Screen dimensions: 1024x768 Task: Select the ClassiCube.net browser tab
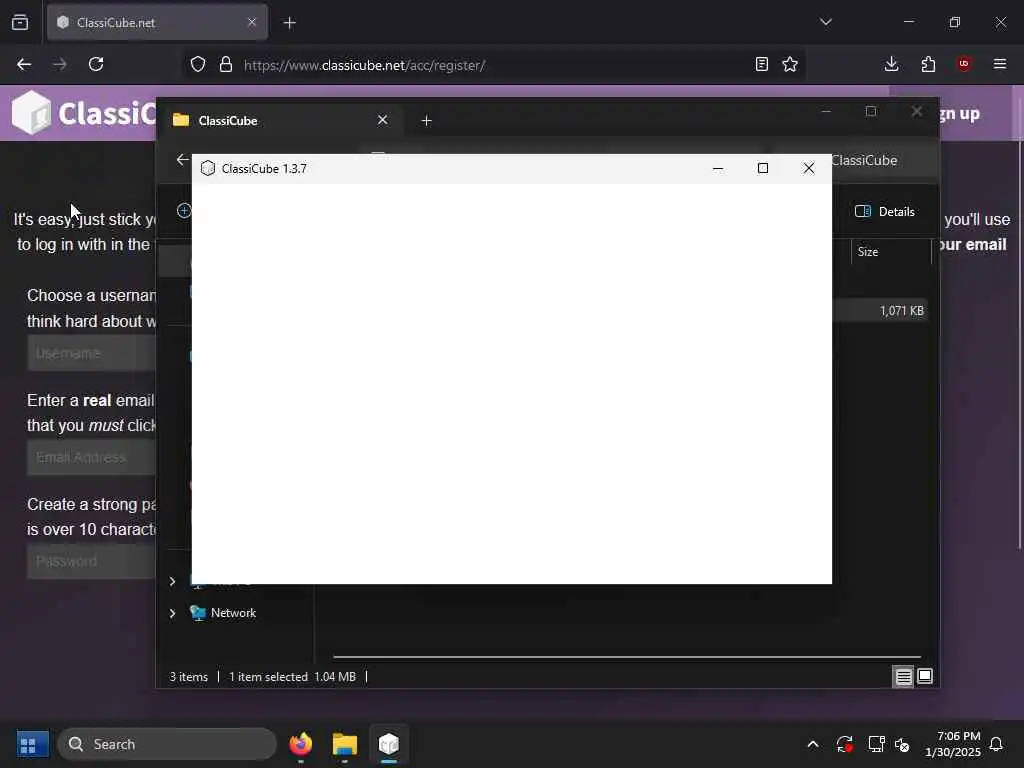157,23
